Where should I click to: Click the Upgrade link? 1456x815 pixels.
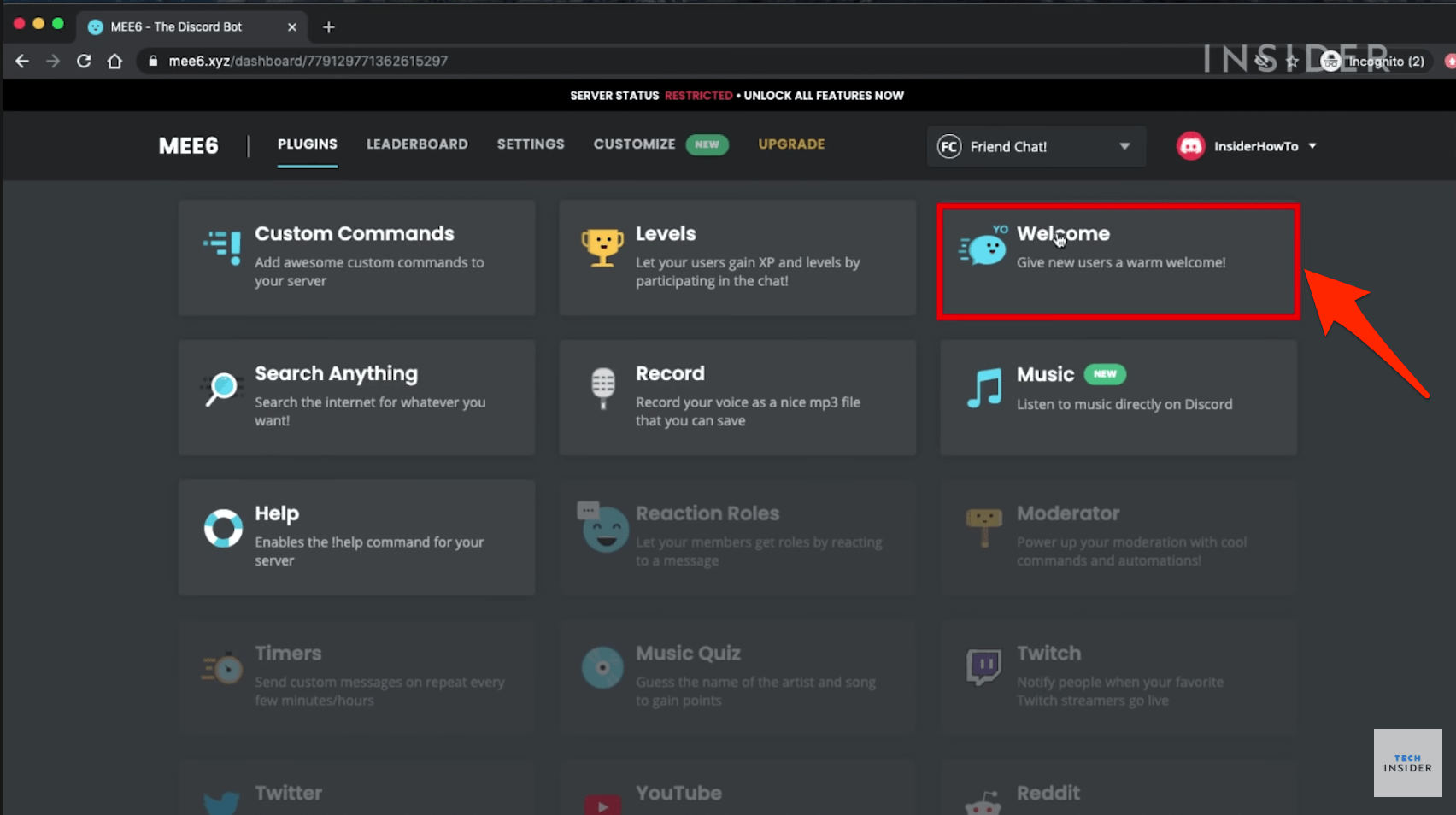click(x=791, y=144)
